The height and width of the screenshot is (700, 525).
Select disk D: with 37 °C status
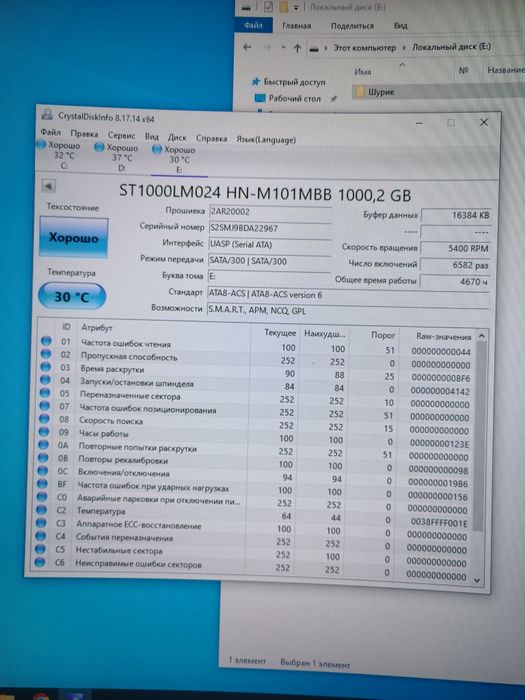[117, 157]
